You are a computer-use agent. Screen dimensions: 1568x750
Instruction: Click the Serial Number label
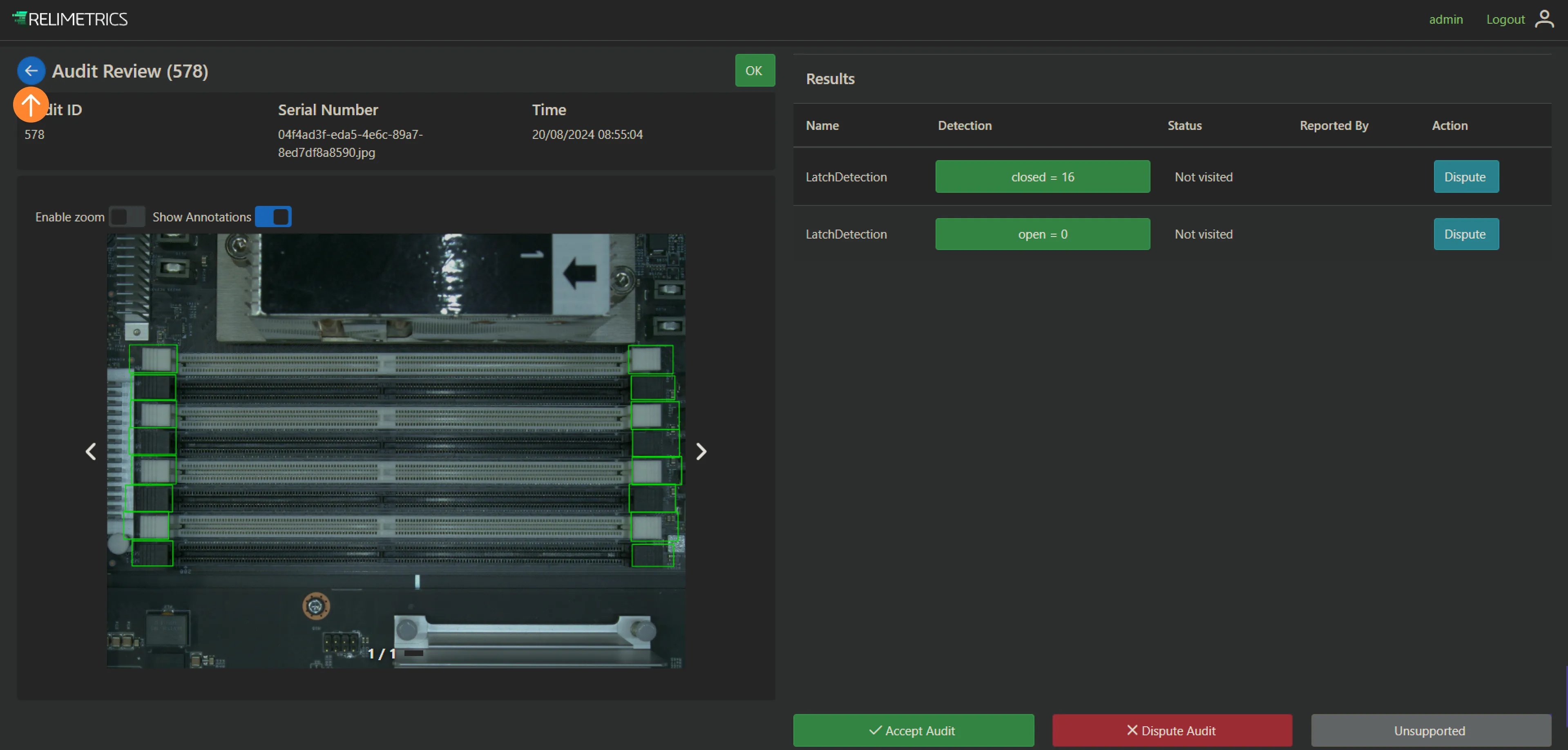(328, 110)
